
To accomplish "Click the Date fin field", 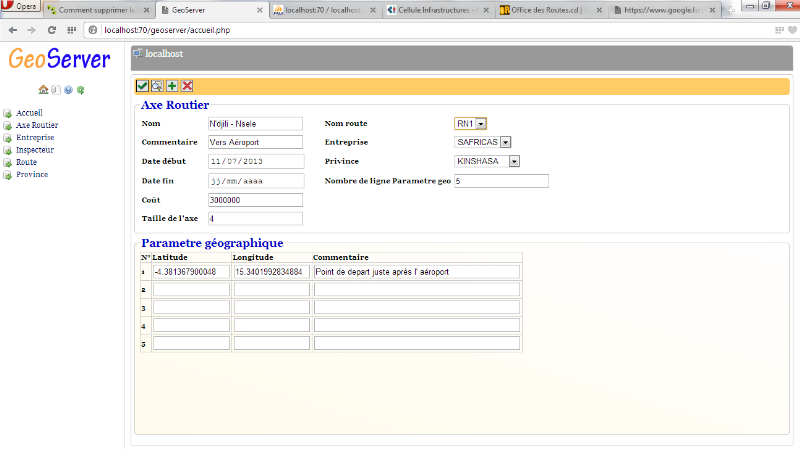I will click(256, 181).
